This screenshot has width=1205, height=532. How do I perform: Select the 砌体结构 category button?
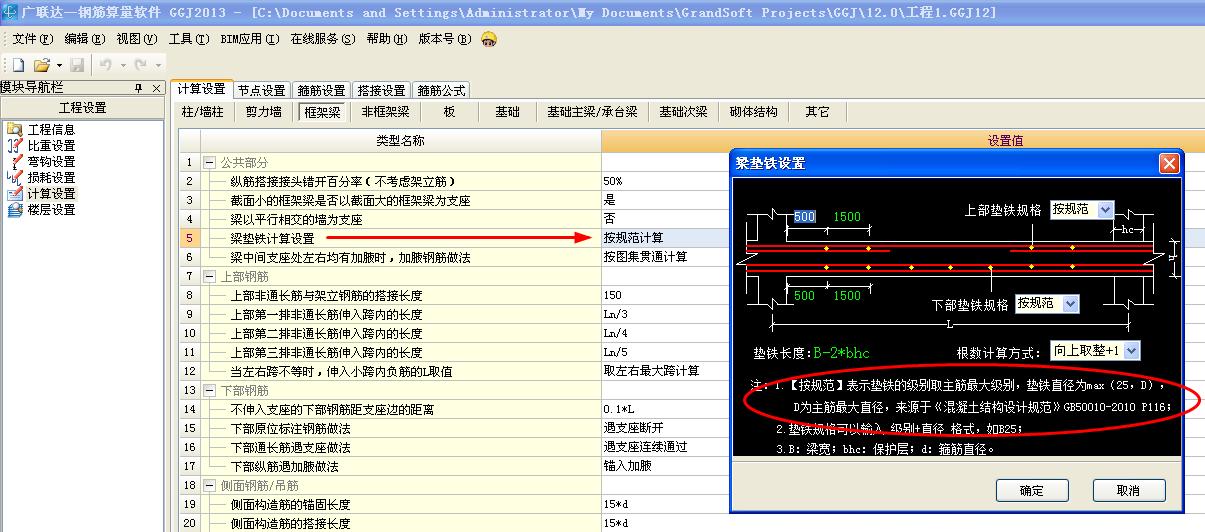(x=754, y=112)
